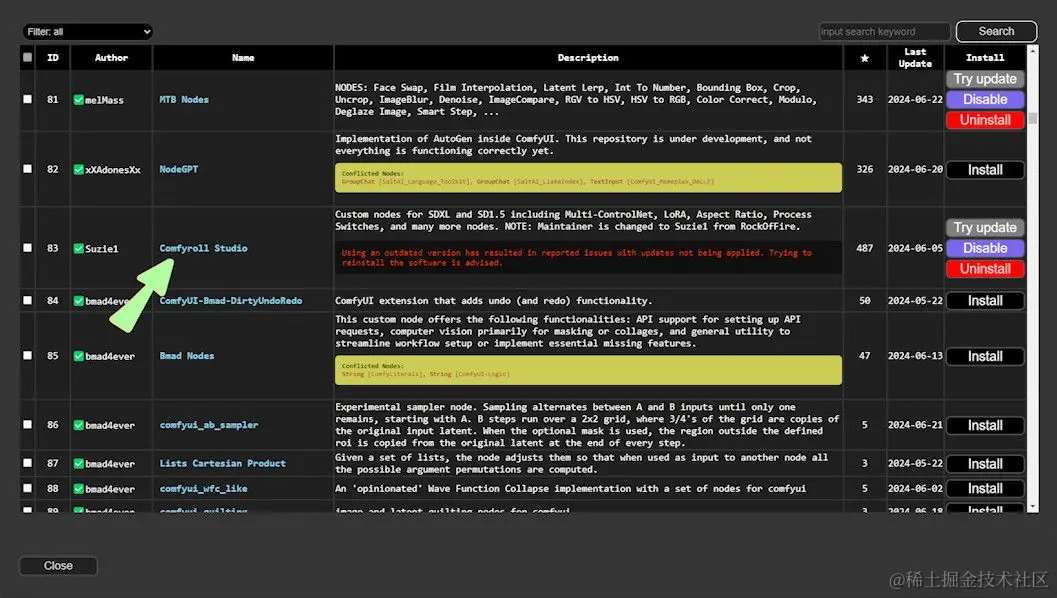
Task: Tick the select-all checkbox in table header
Action: pos(28,57)
